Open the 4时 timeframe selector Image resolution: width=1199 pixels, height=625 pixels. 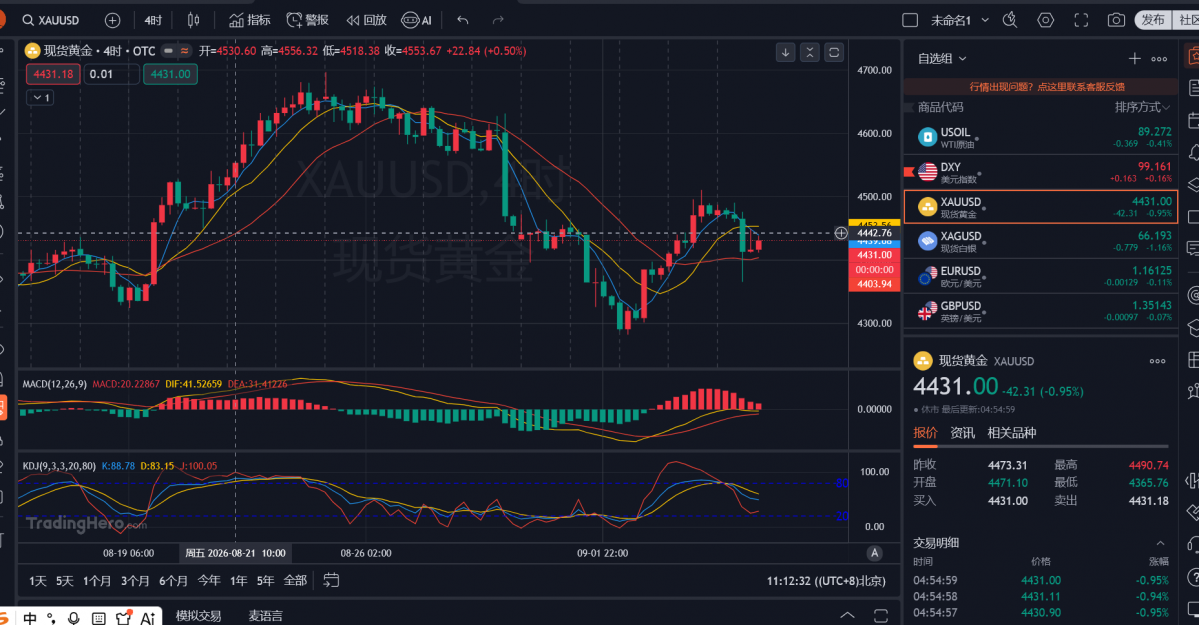pyautogui.click(x=154, y=20)
